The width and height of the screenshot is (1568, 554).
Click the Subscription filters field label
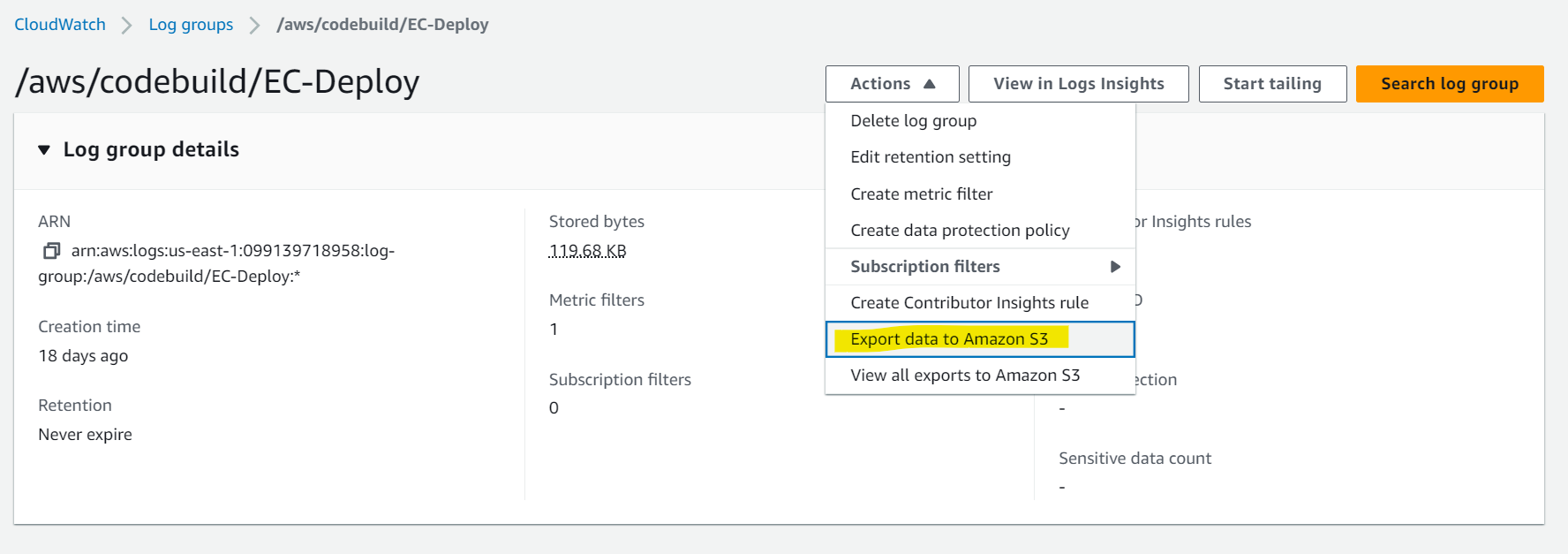pos(620,380)
